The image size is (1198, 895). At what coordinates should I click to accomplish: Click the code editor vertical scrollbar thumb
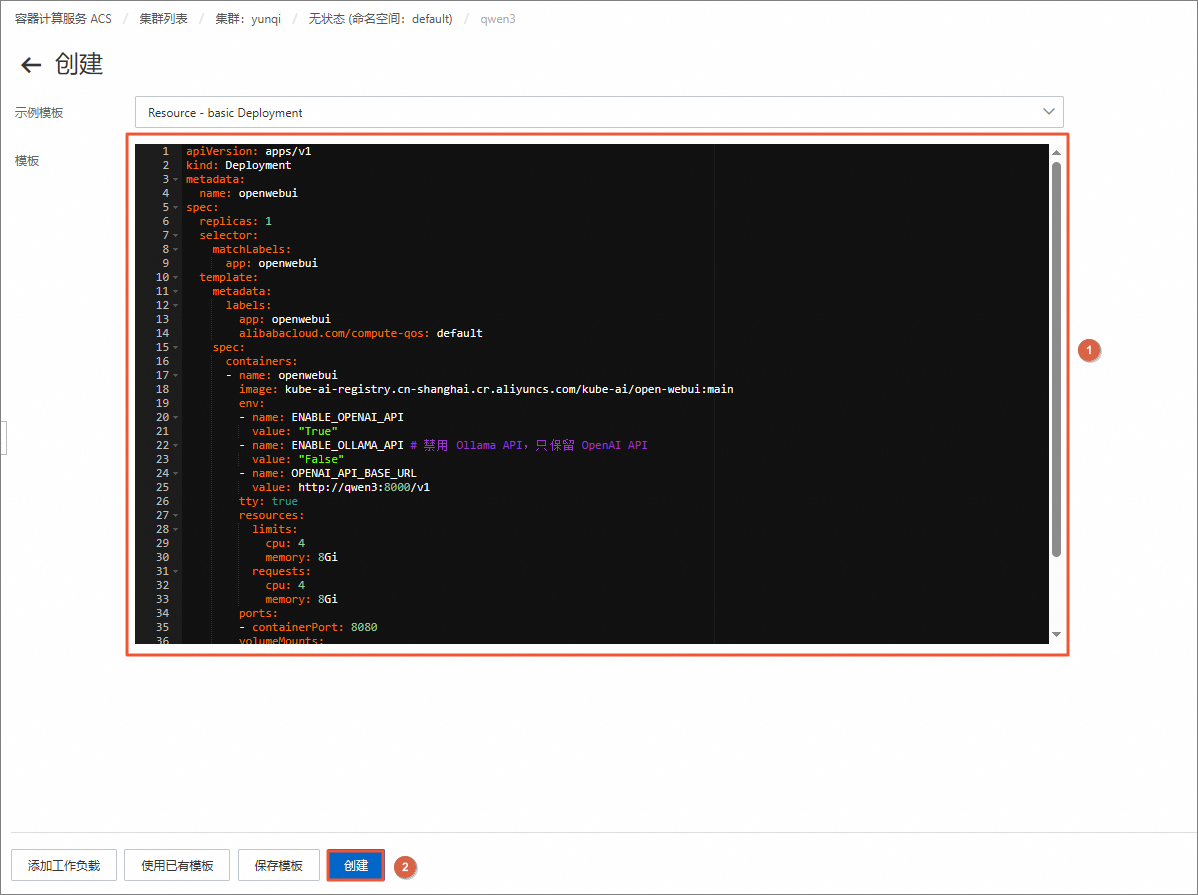pos(1057,359)
